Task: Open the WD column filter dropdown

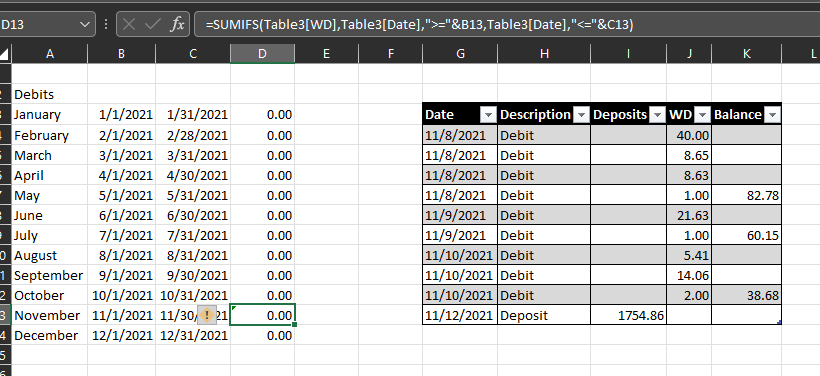Action: (702, 115)
